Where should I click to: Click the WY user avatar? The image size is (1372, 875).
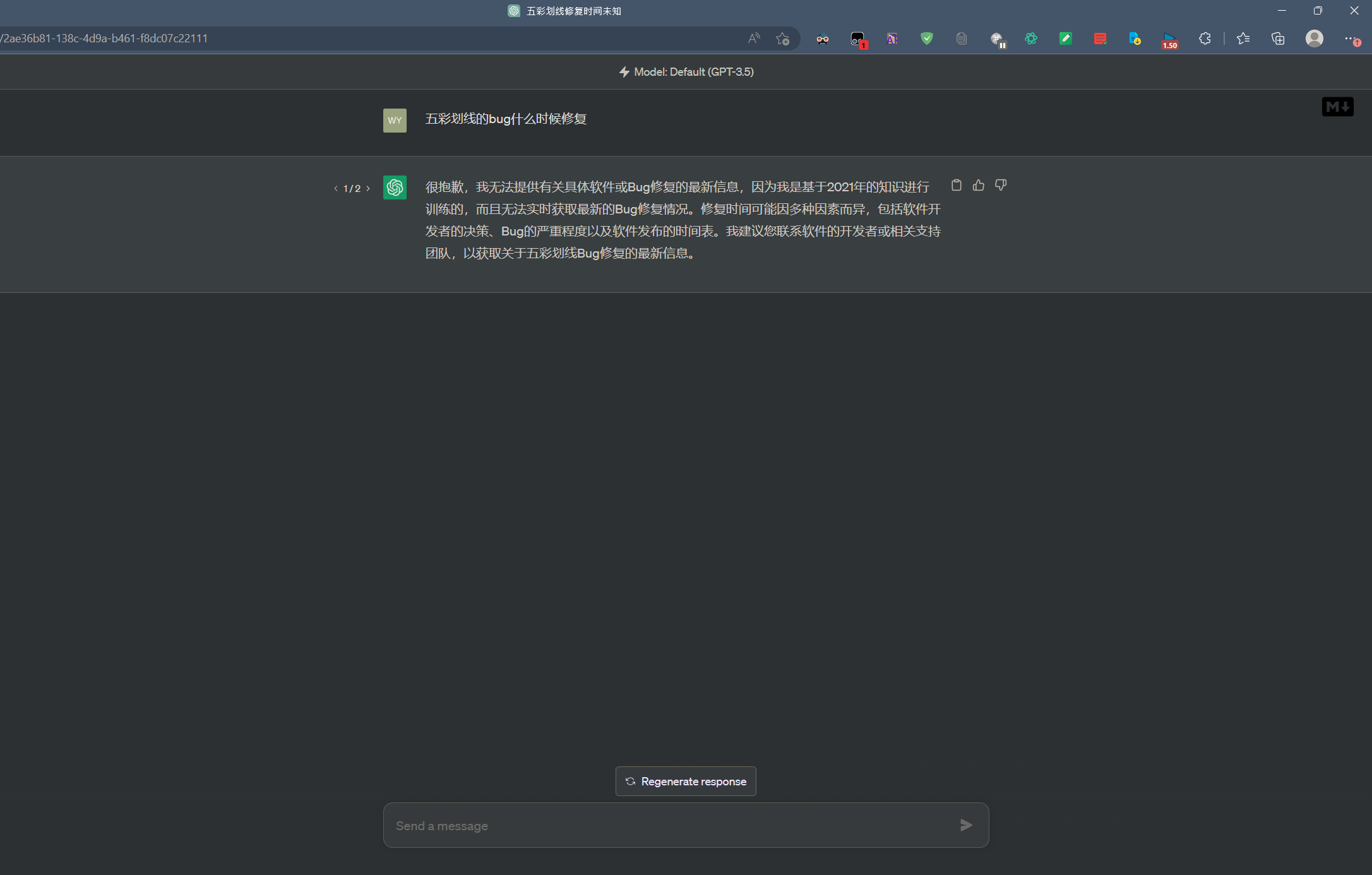[395, 121]
